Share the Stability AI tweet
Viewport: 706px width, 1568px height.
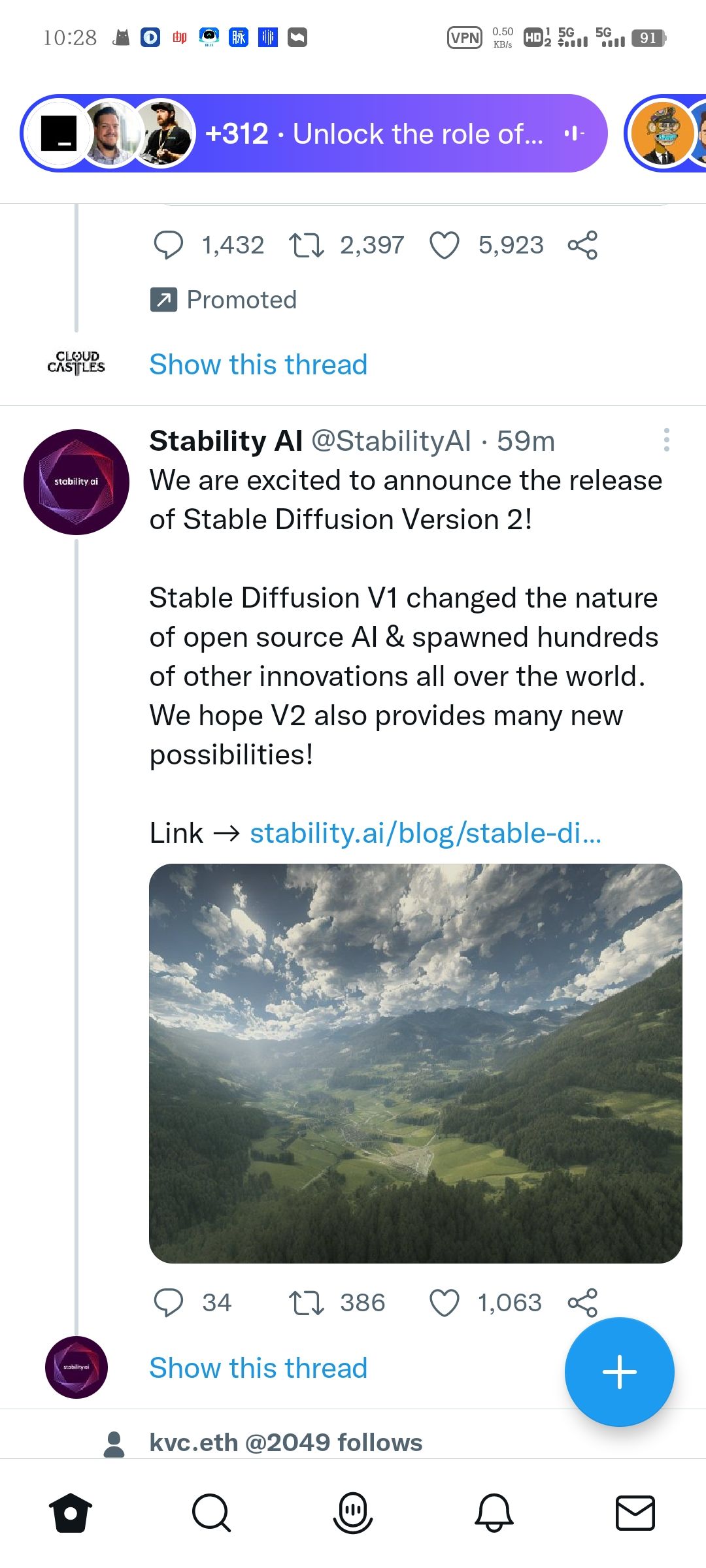click(x=582, y=1303)
